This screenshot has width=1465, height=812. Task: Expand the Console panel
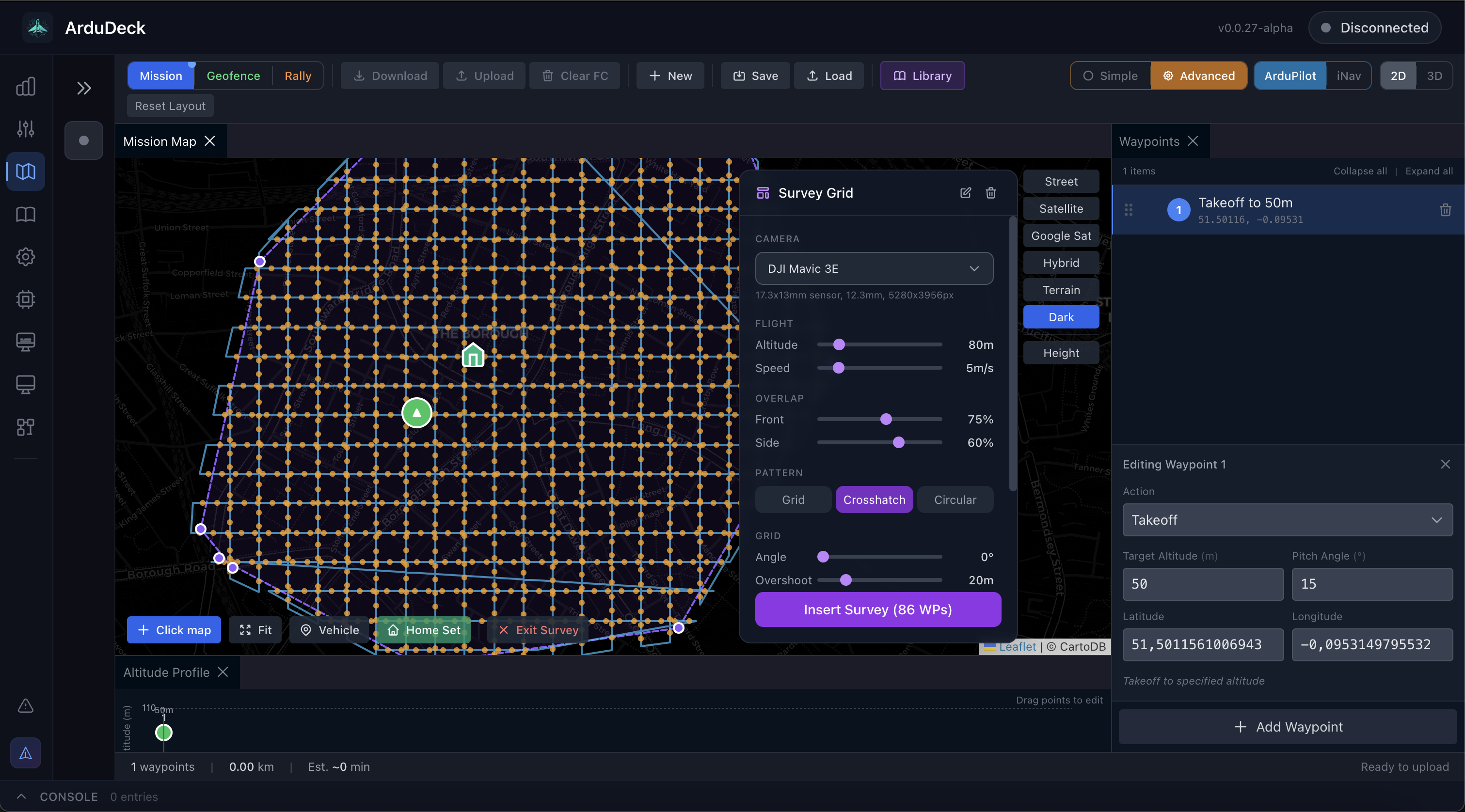[22, 796]
